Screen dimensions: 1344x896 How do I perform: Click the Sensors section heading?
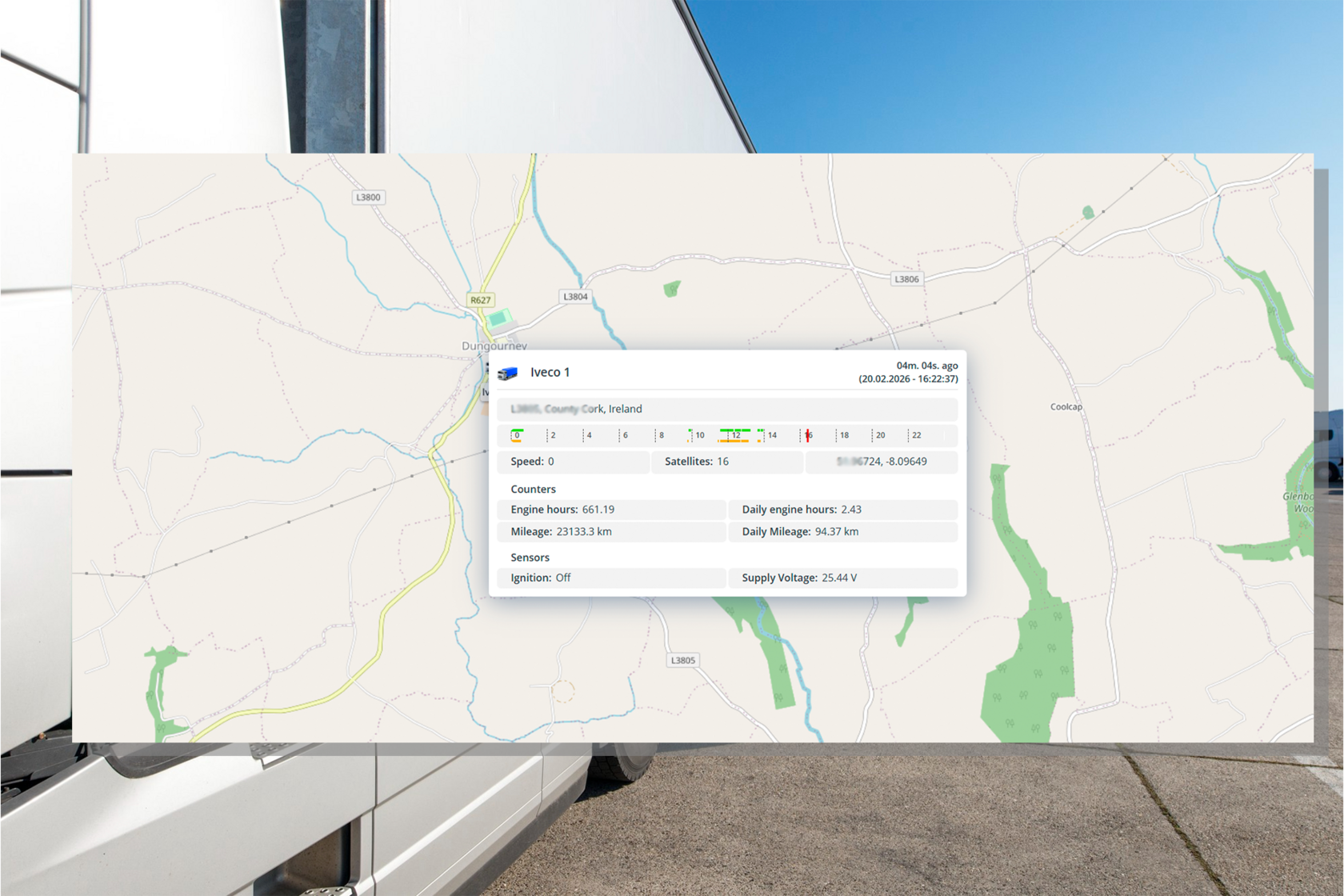tap(530, 557)
